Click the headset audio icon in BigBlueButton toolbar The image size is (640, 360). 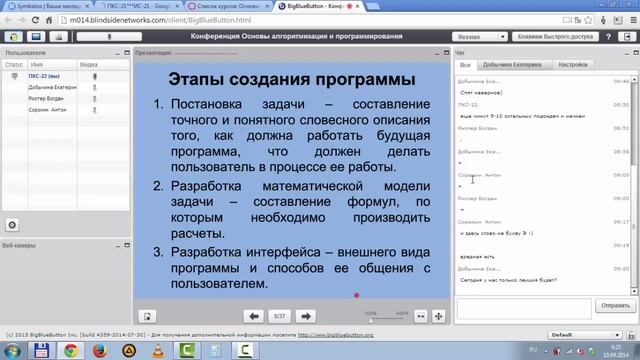(x=13, y=37)
